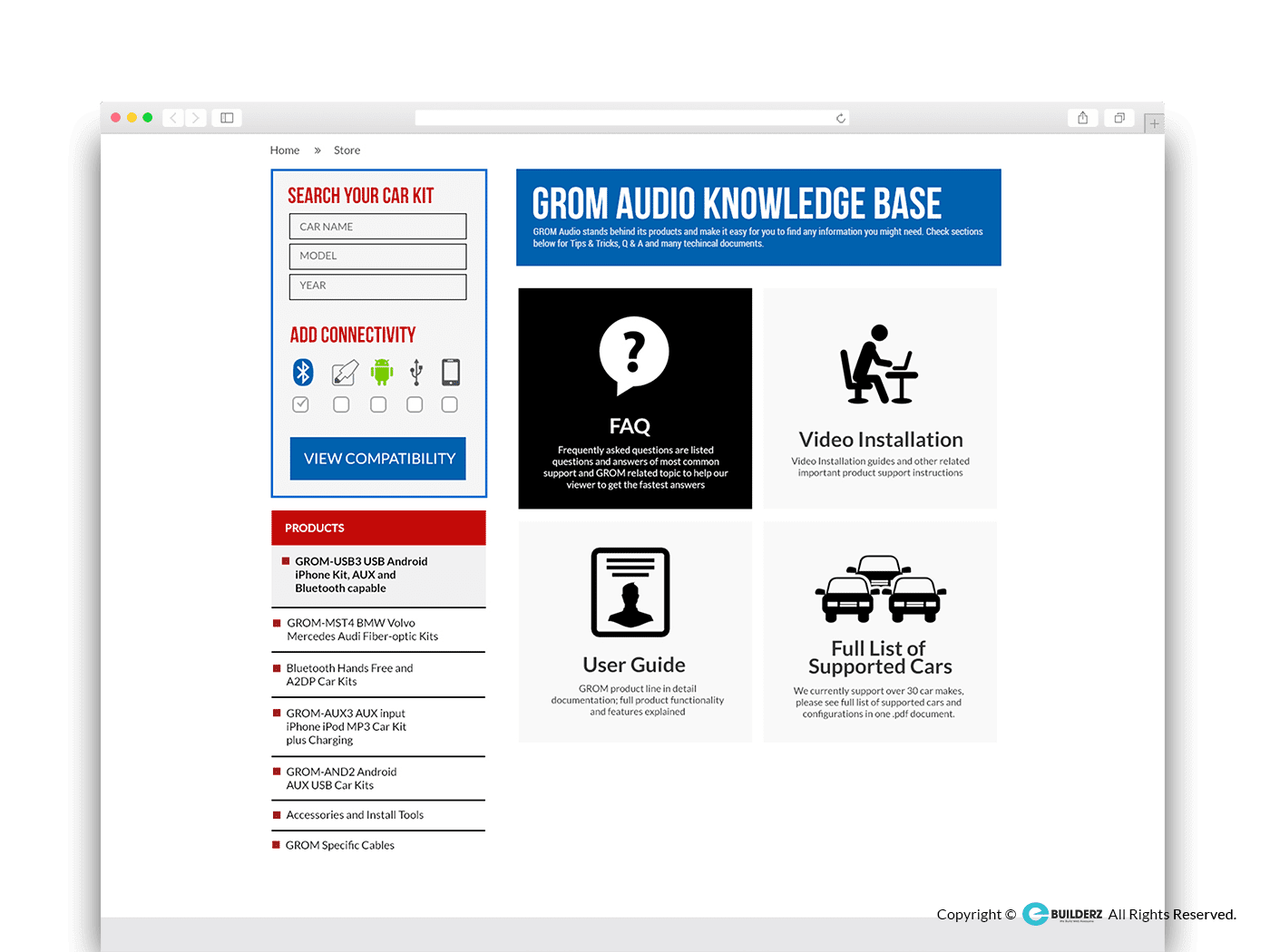Viewport: 1270px width, 952px height.
Task: Toggle the browser sidebar button
Action: tap(227, 118)
